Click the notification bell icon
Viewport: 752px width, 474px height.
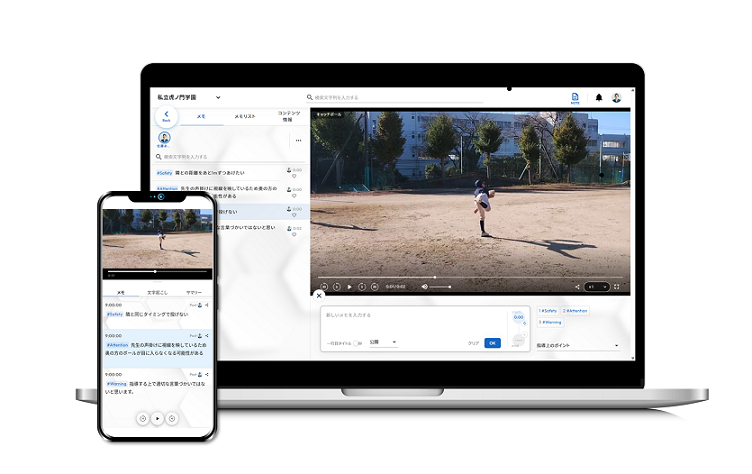point(599,97)
